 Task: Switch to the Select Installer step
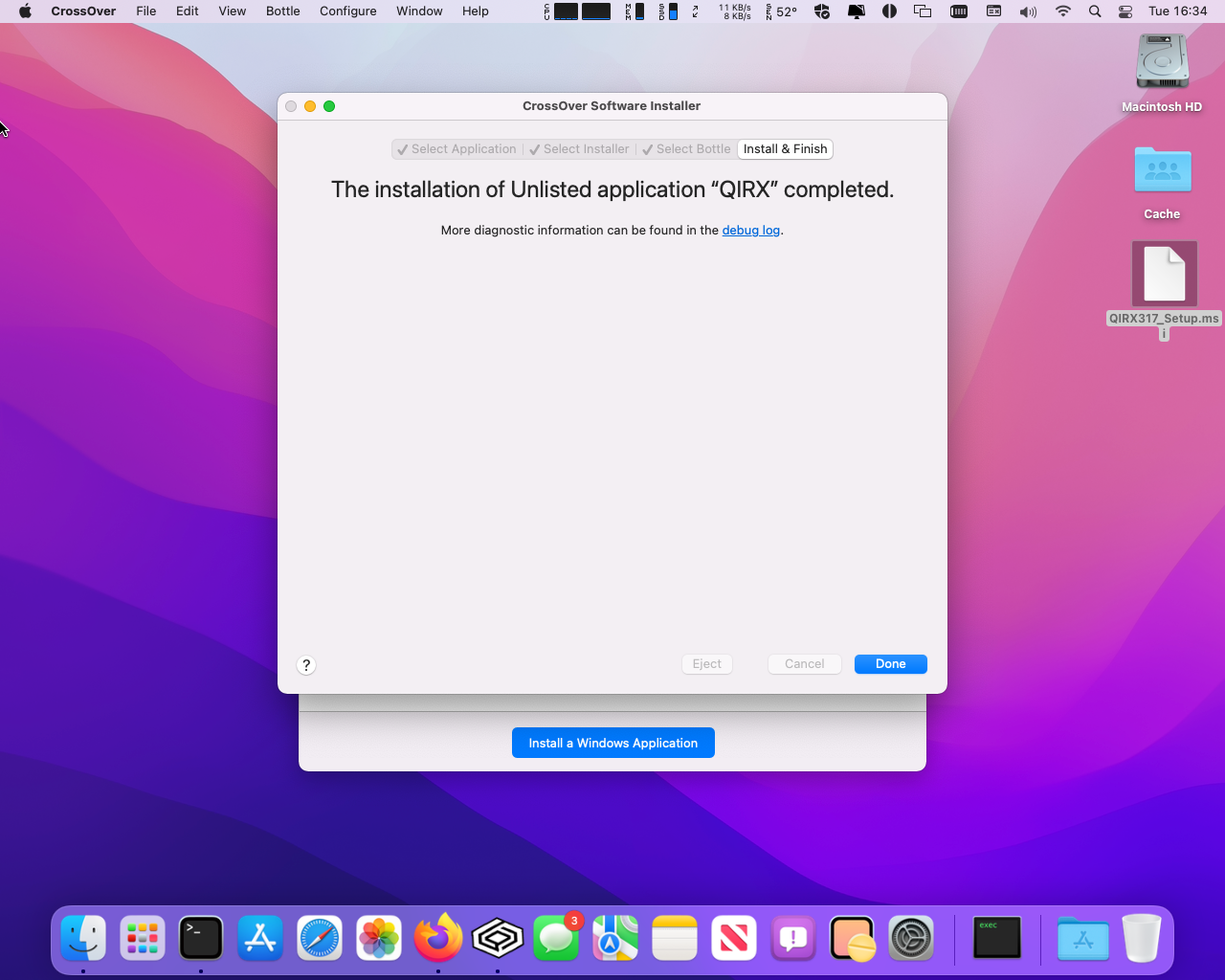coord(580,149)
